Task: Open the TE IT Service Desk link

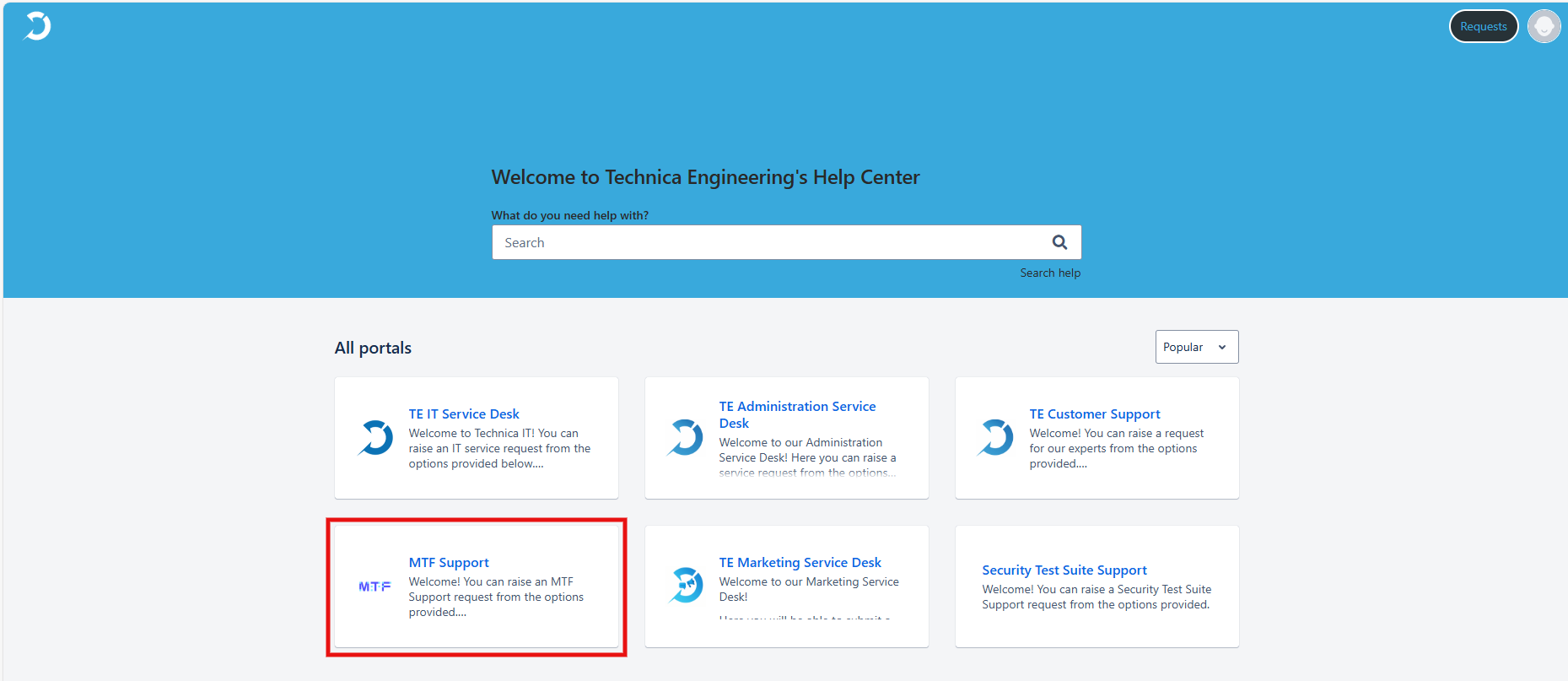Action: (x=464, y=413)
